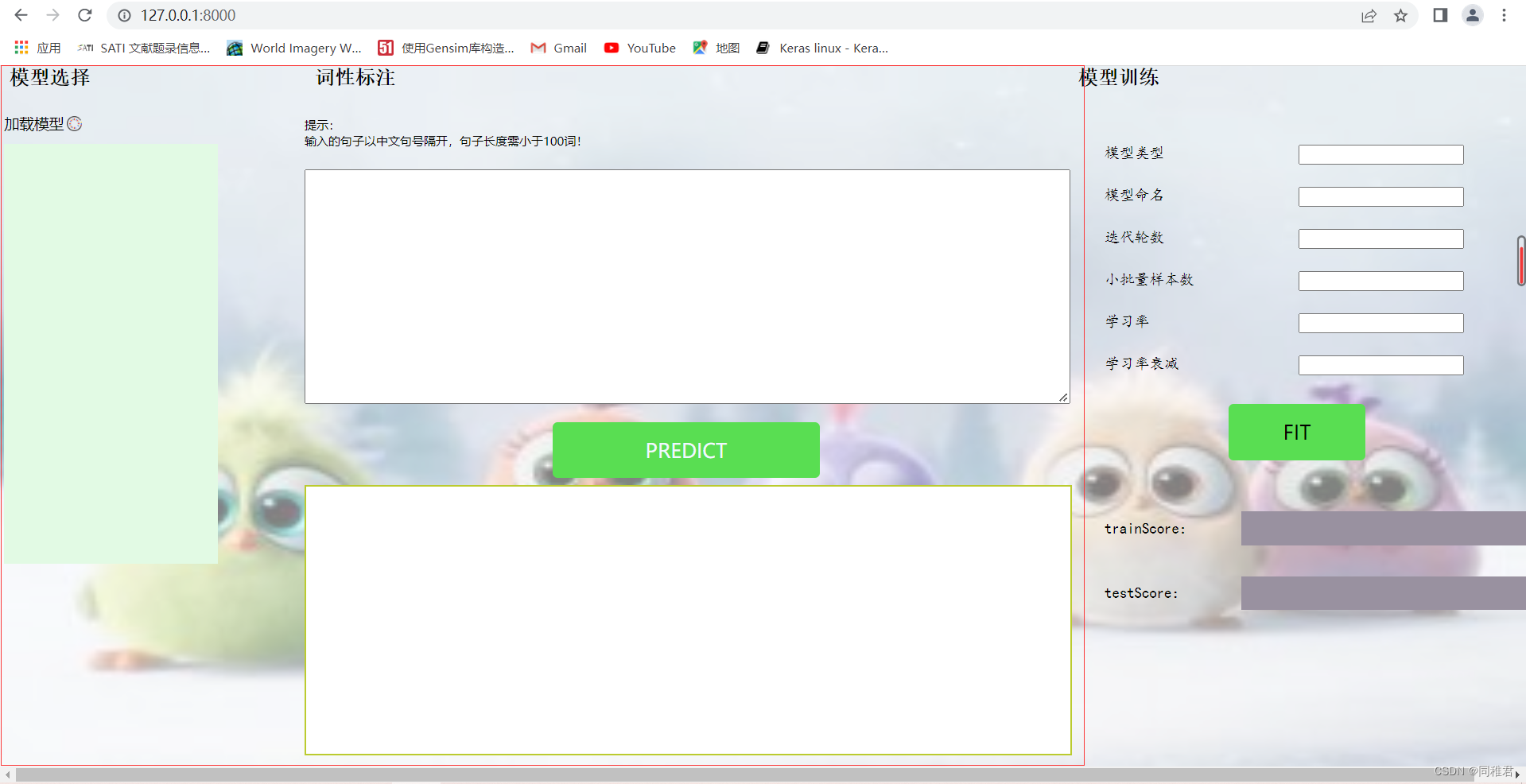This screenshot has height=784, width=1526.
Task: Bookmark this page with star icon
Action: click(1400, 15)
